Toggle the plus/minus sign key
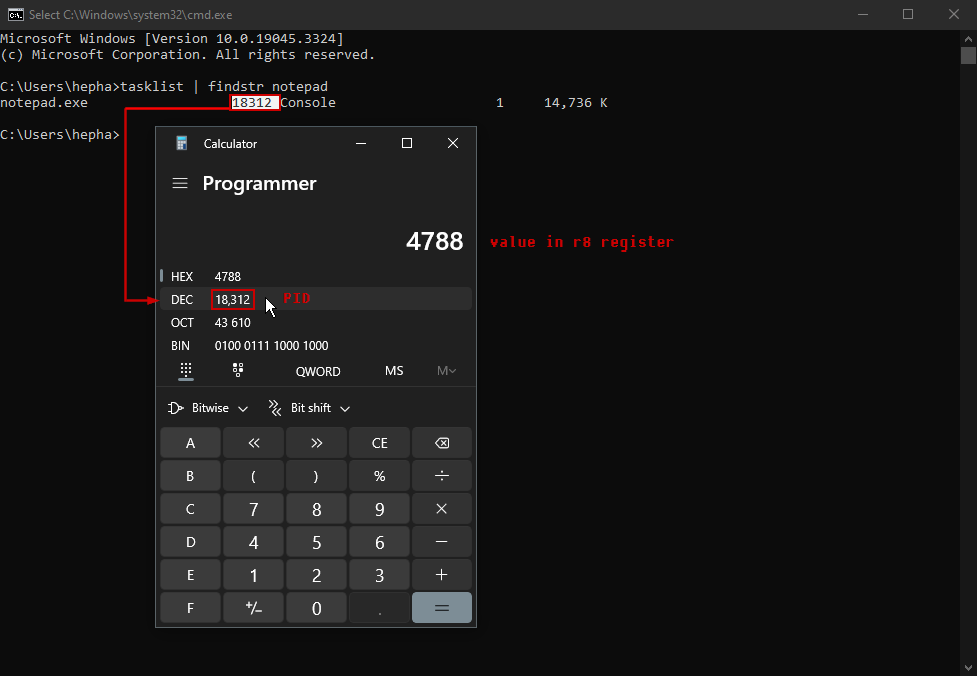The height and width of the screenshot is (676, 977). [x=253, y=607]
